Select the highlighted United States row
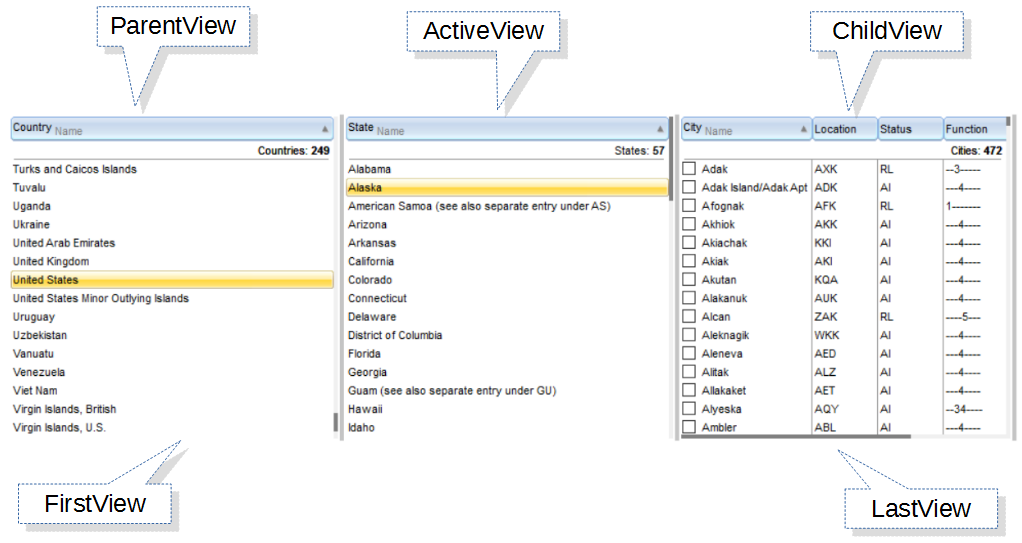Screen dimensions: 1022x543 click(170, 280)
